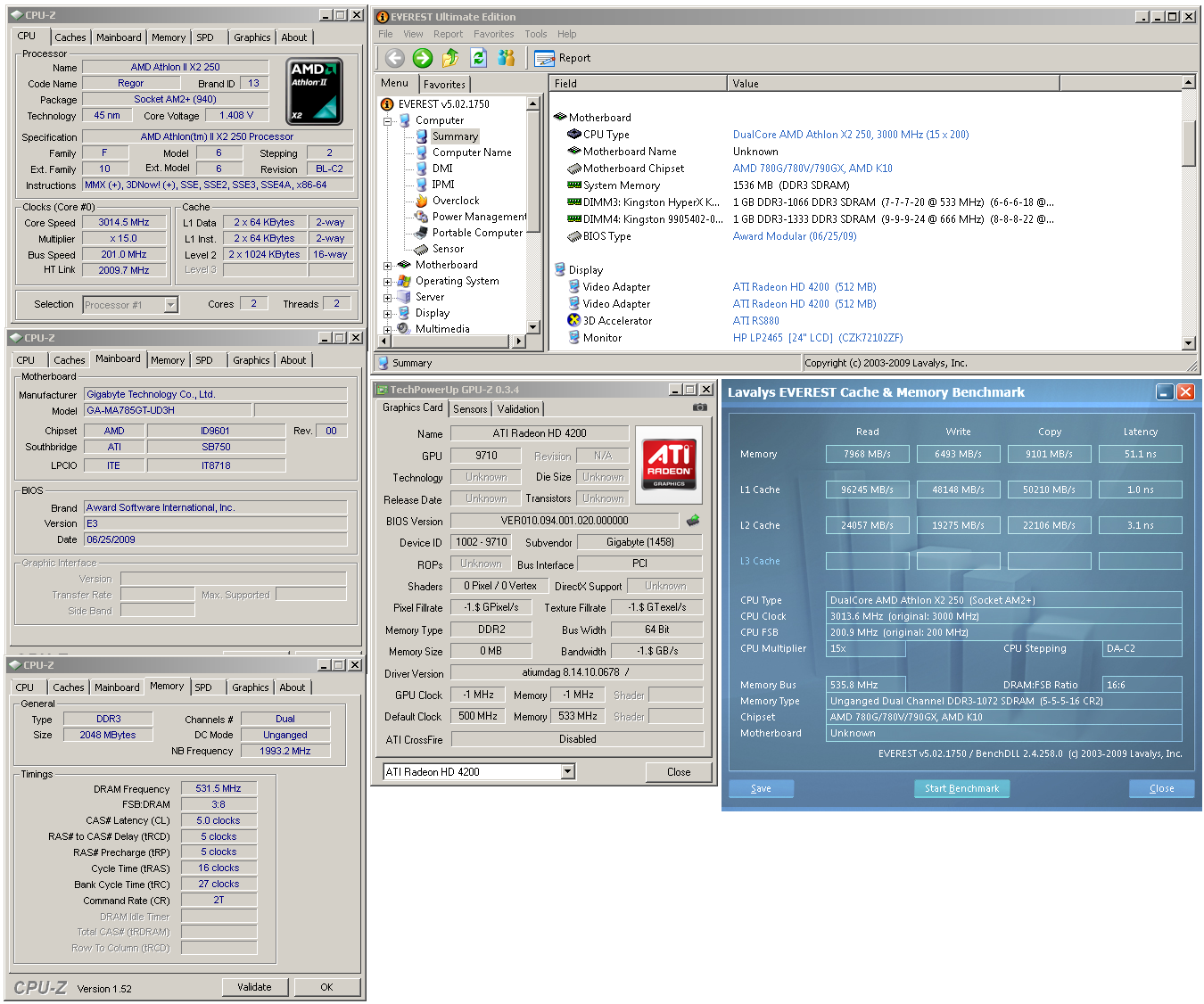Click the Value column header
The image size is (1204, 1004).
click(894, 83)
